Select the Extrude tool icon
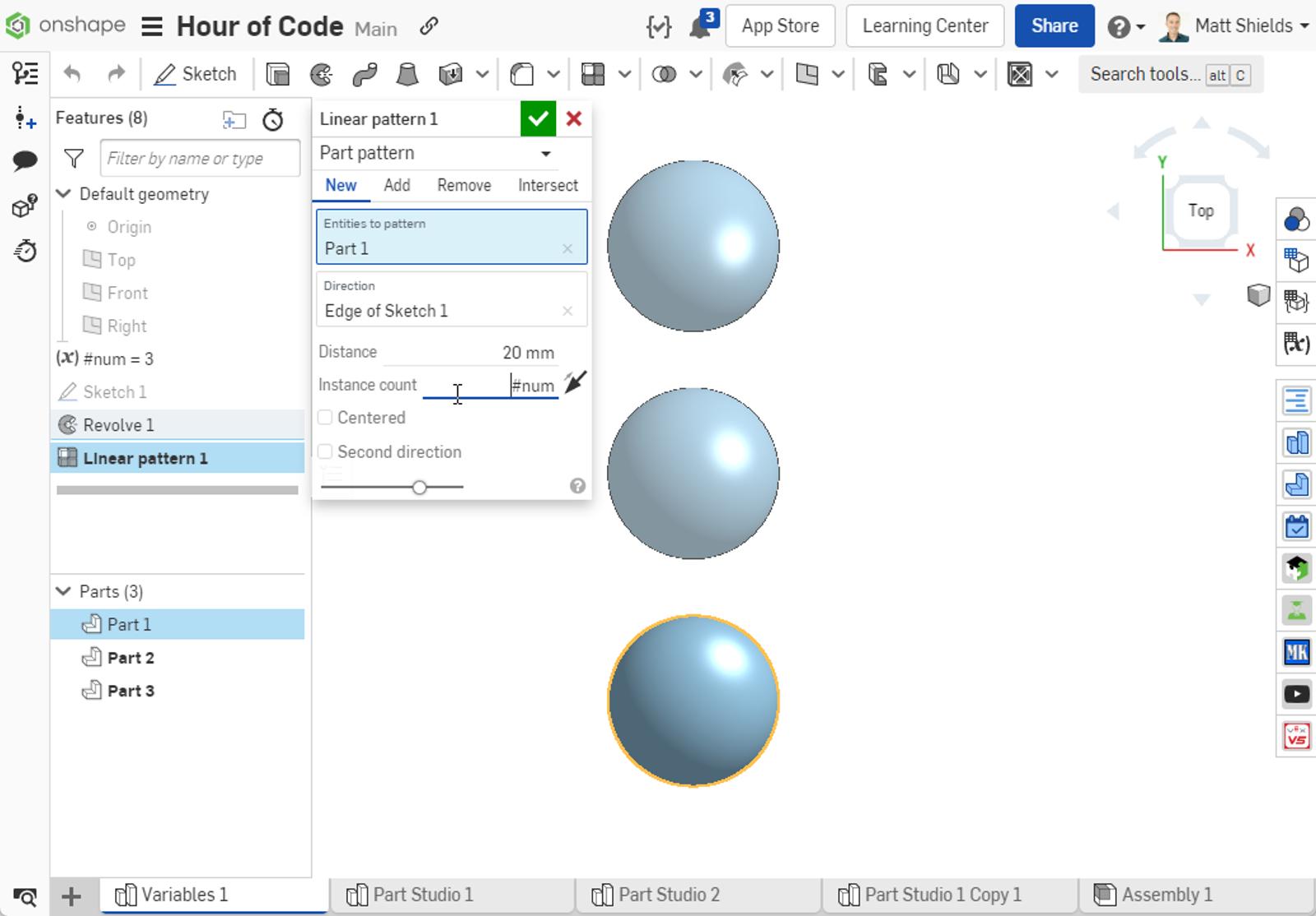Viewport: 1316px width, 916px height. [278, 75]
